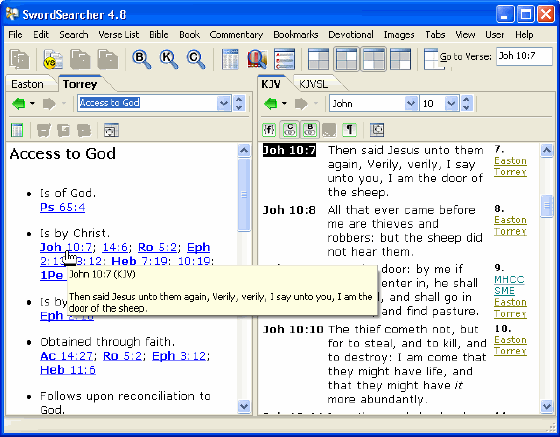Viewport: 560px width, 437px height.
Task: Toggle book links (B) button
Action: click(310, 130)
